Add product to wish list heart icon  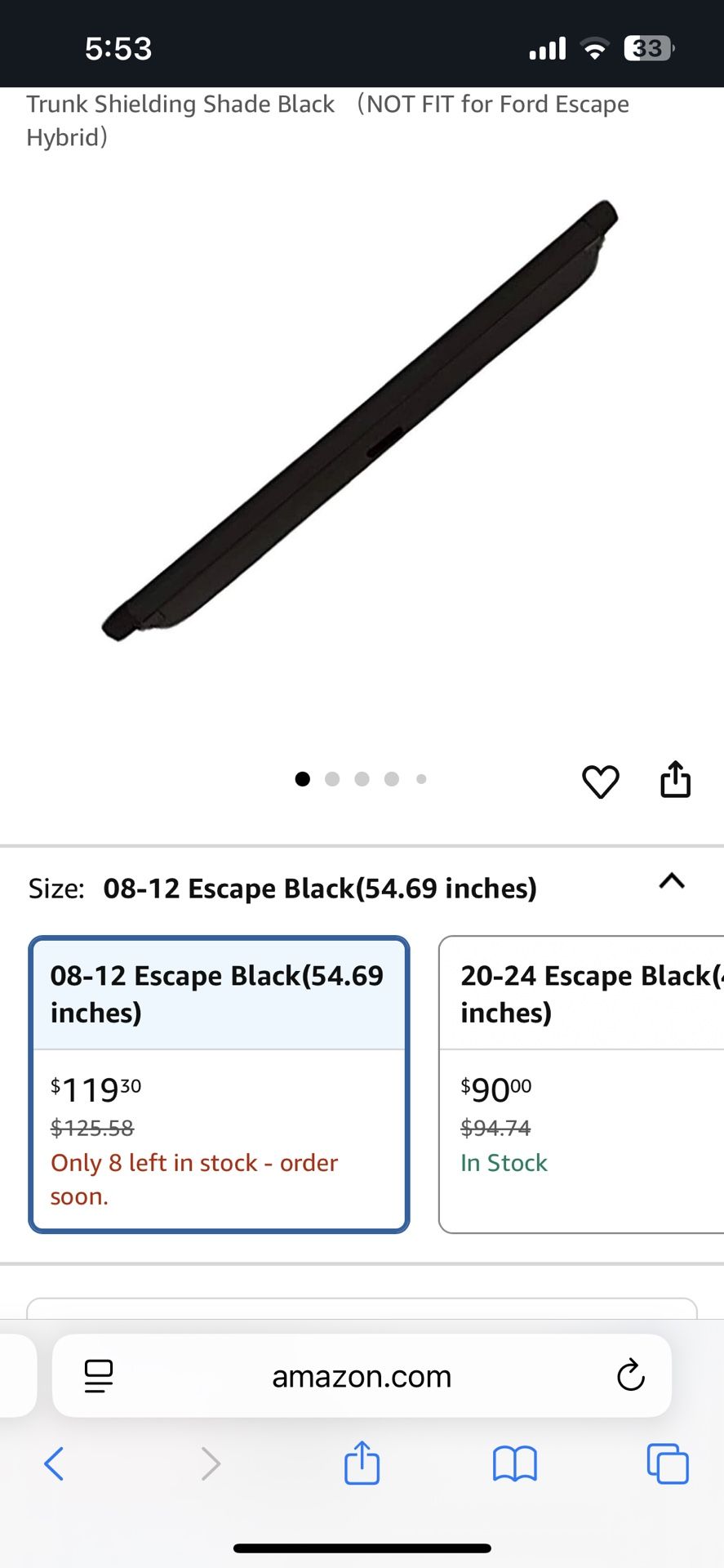pyautogui.click(x=600, y=782)
